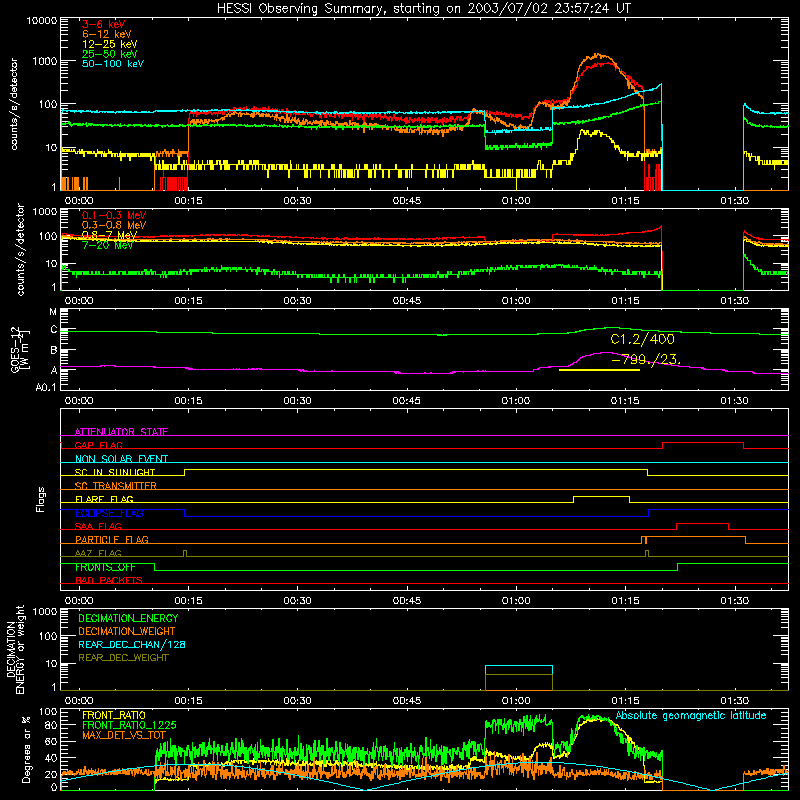Select the 12-25 keV legend label

pos(109,44)
